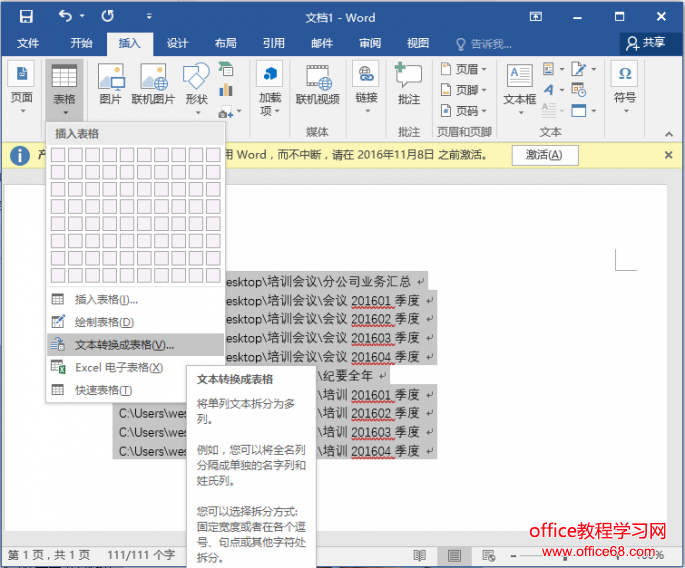Open the Links (链接) dropdown
Image resolution: width=685 pixels, height=568 pixels.
(366, 84)
